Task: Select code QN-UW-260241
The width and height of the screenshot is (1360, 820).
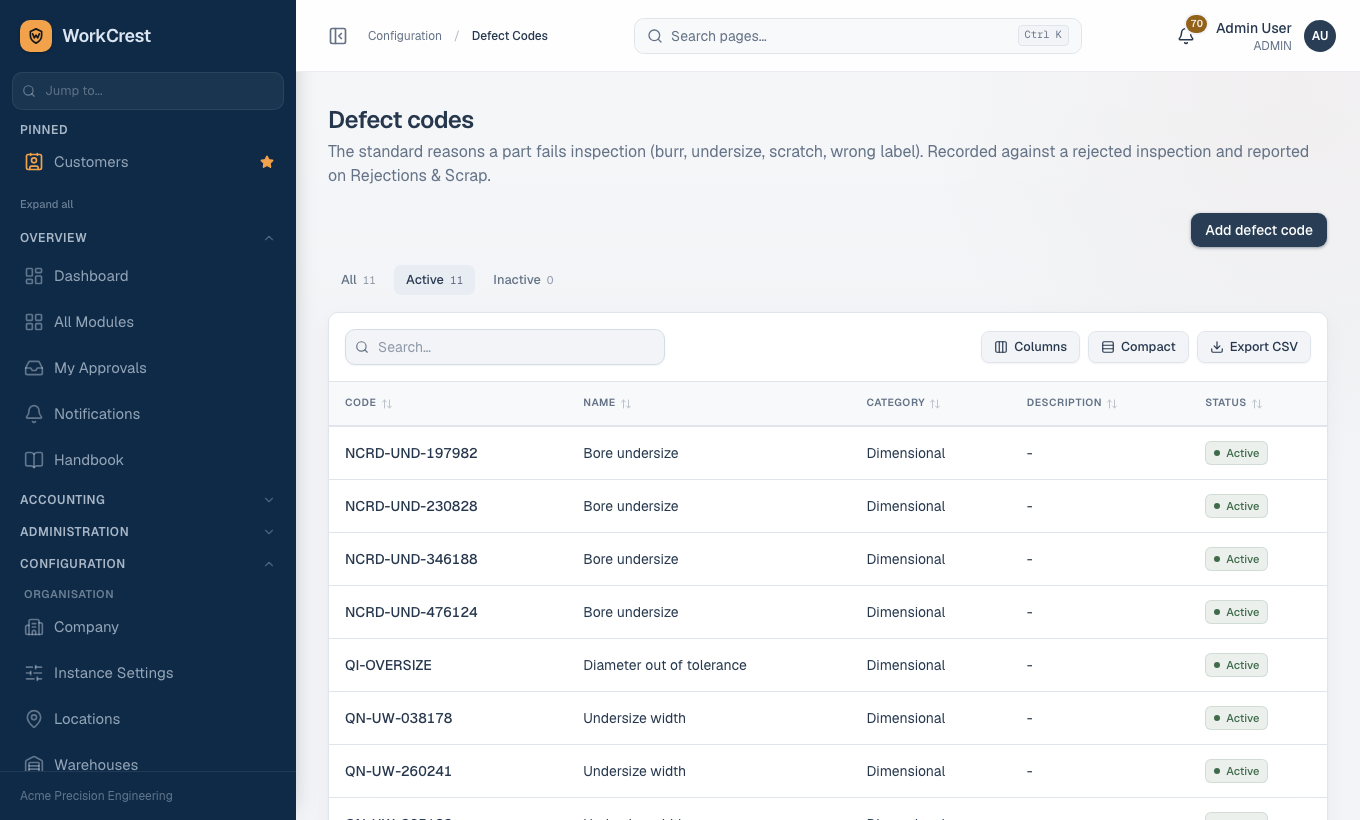Action: coord(399,771)
